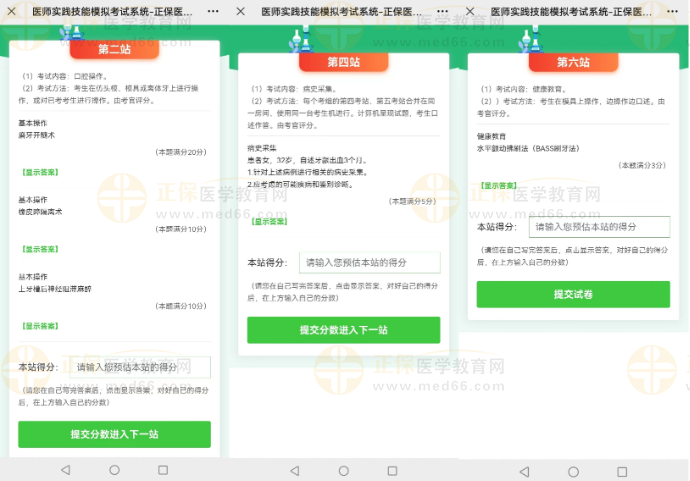The image size is (690, 481).
Task: Tap the home circle under the 第二站 screen
Action: click(114, 469)
